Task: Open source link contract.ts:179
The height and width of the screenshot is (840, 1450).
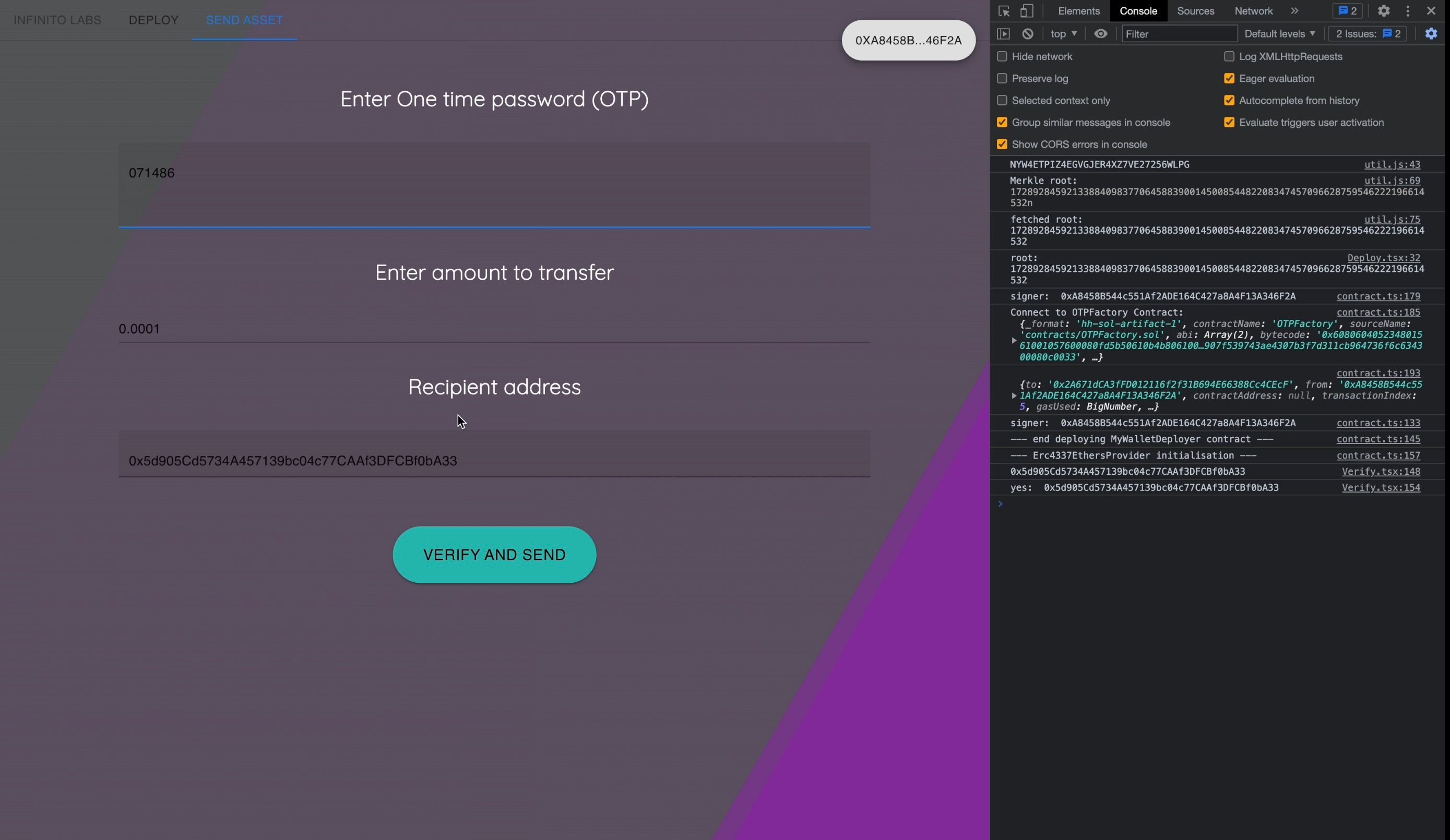Action: coord(1378,296)
